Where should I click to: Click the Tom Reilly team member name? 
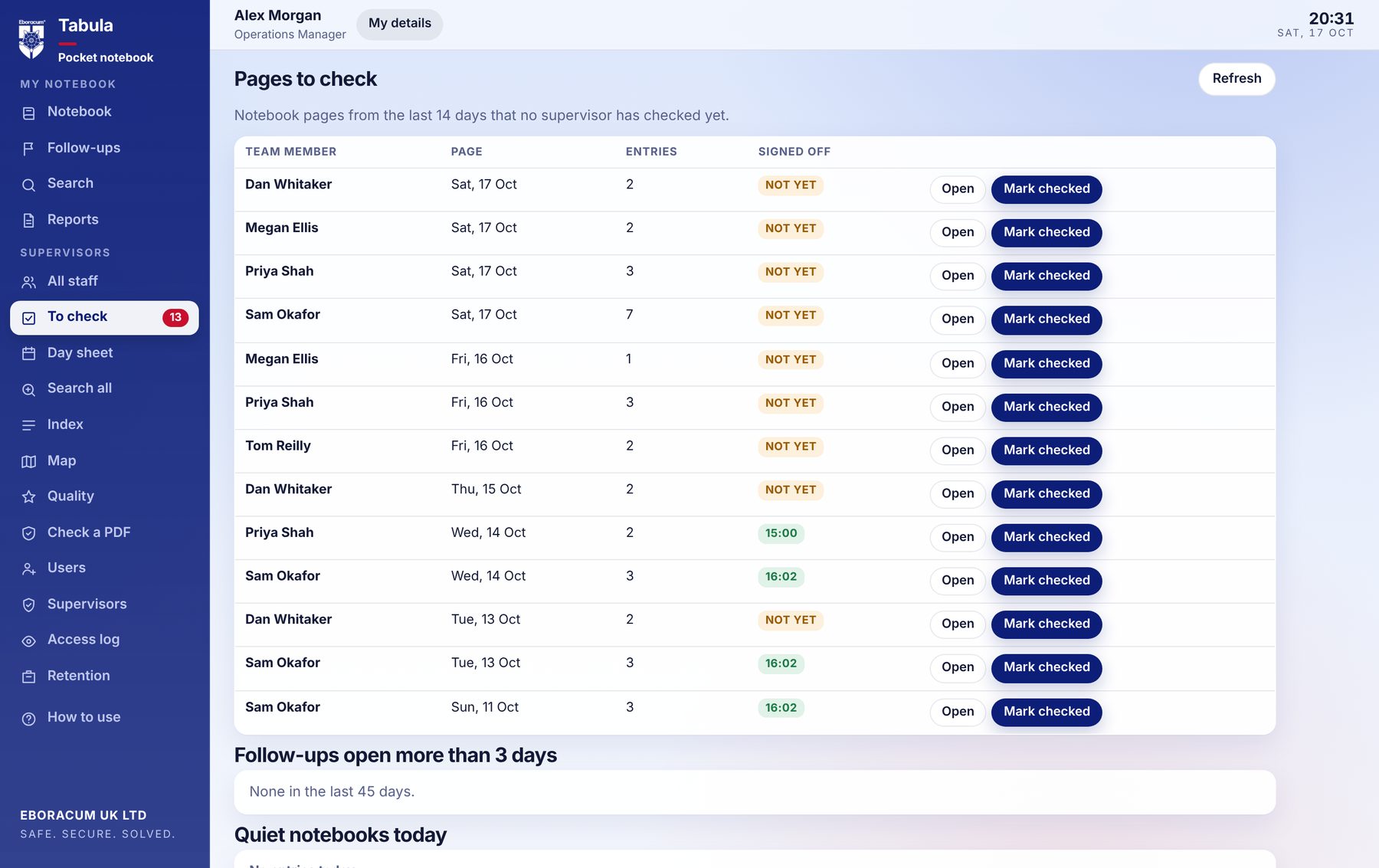point(277,446)
